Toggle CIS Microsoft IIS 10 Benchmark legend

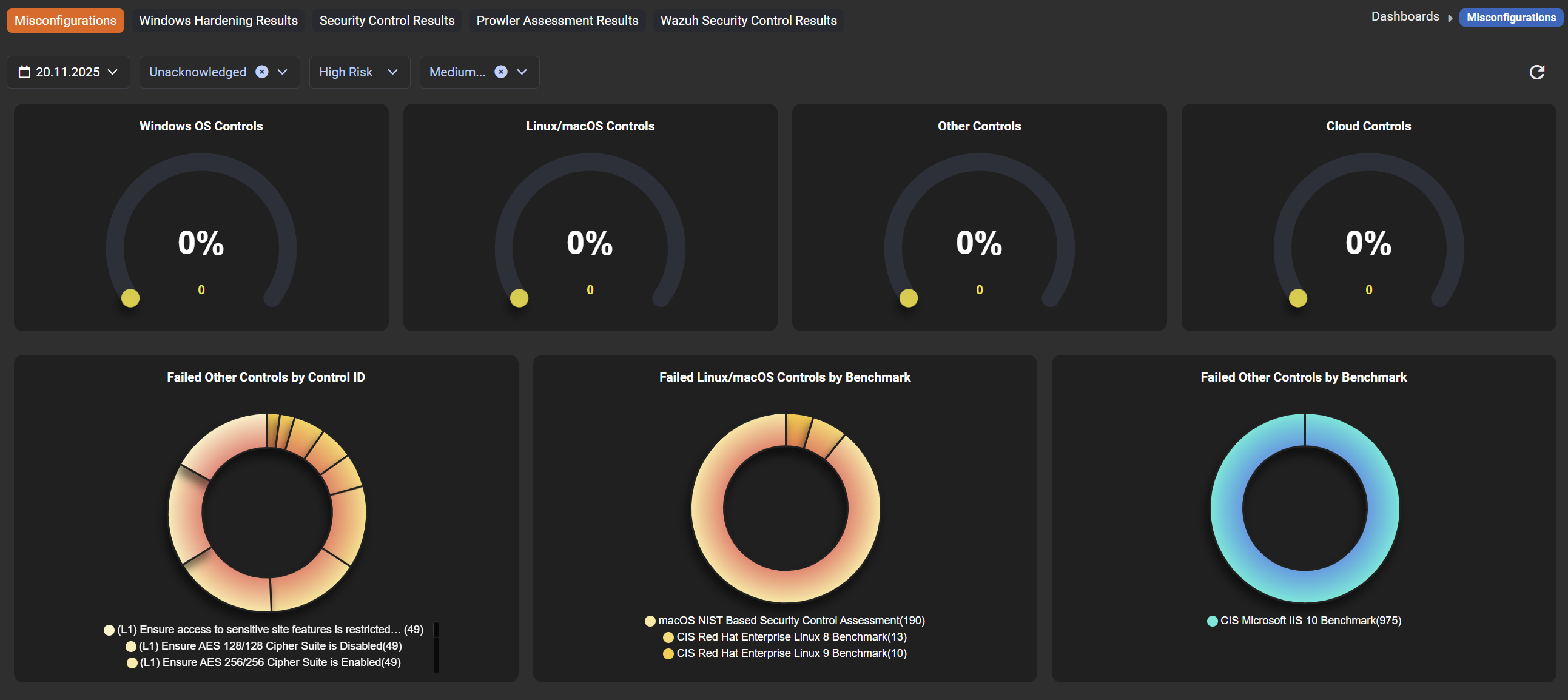coord(1310,621)
